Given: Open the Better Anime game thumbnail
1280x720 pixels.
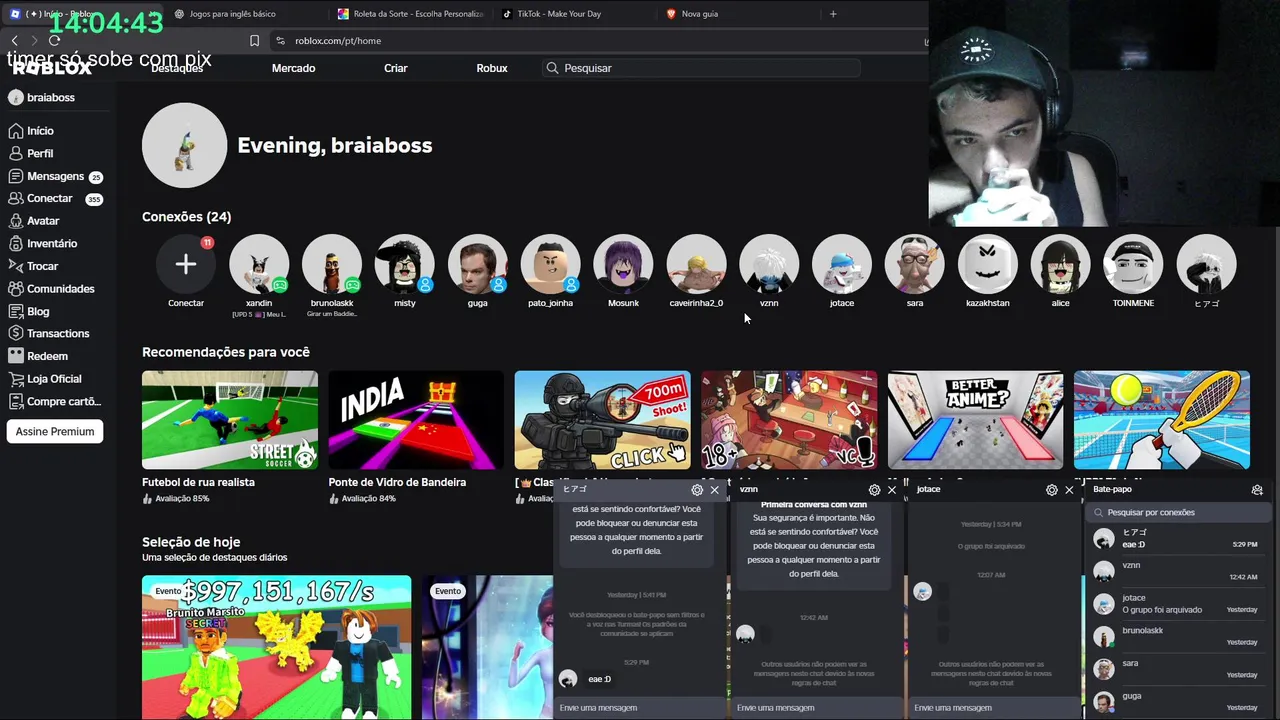Looking at the screenshot, I should coord(975,420).
